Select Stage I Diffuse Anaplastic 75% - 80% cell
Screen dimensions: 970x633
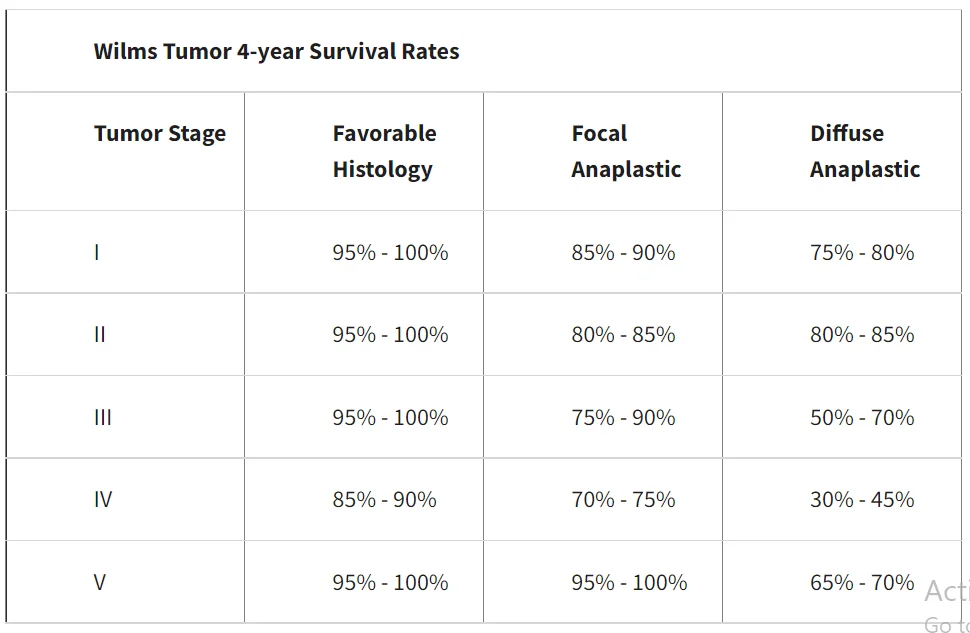pyautogui.click(x=862, y=253)
